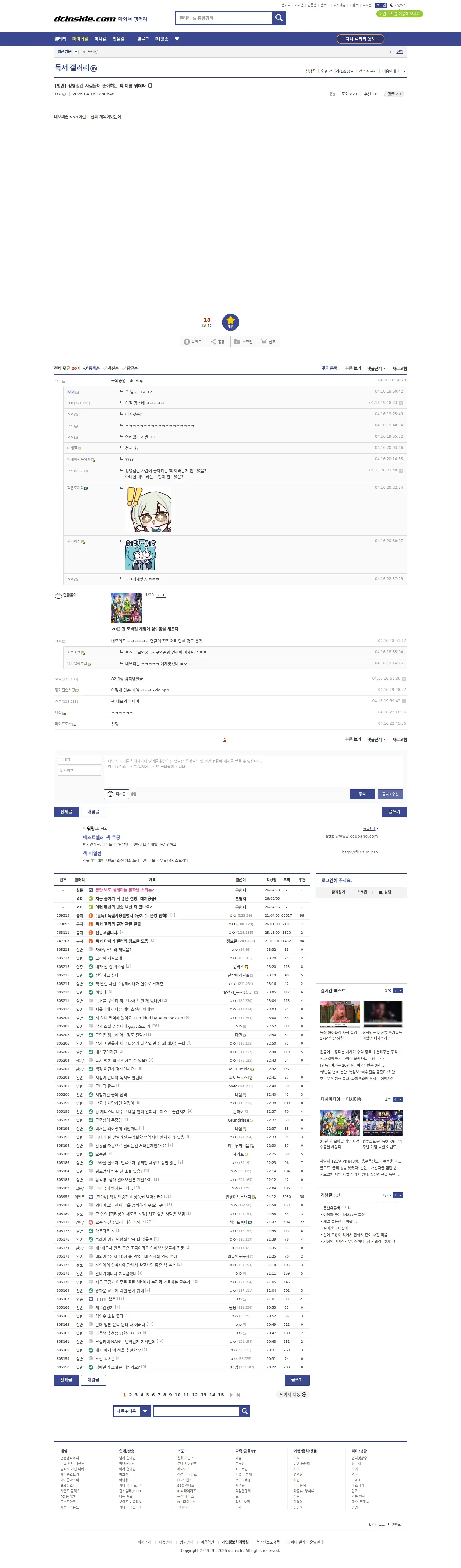
Task: Switch to the 개념글 tab under the comment form
Action: (93, 811)
